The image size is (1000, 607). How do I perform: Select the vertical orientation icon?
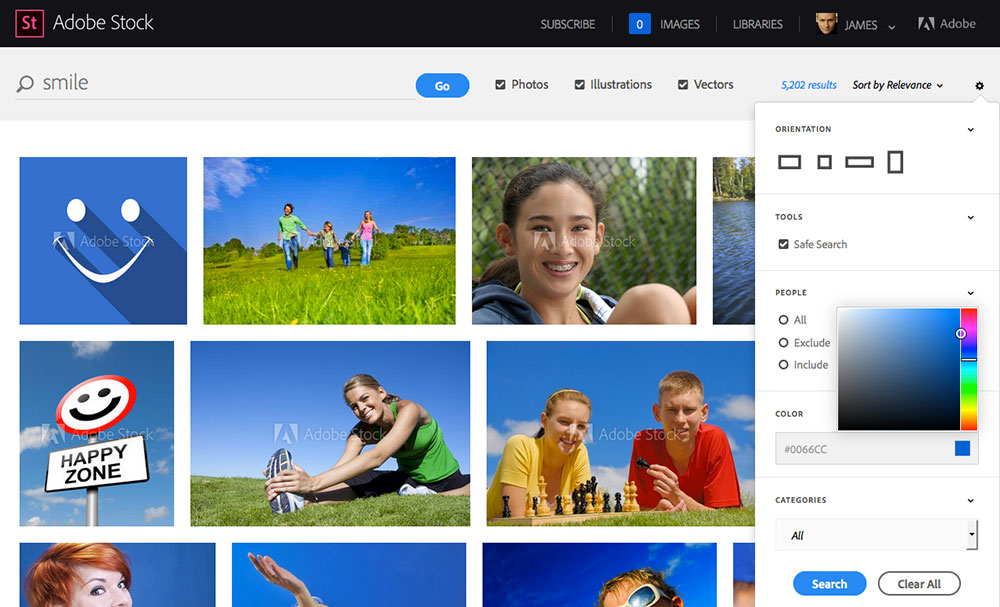(x=895, y=162)
